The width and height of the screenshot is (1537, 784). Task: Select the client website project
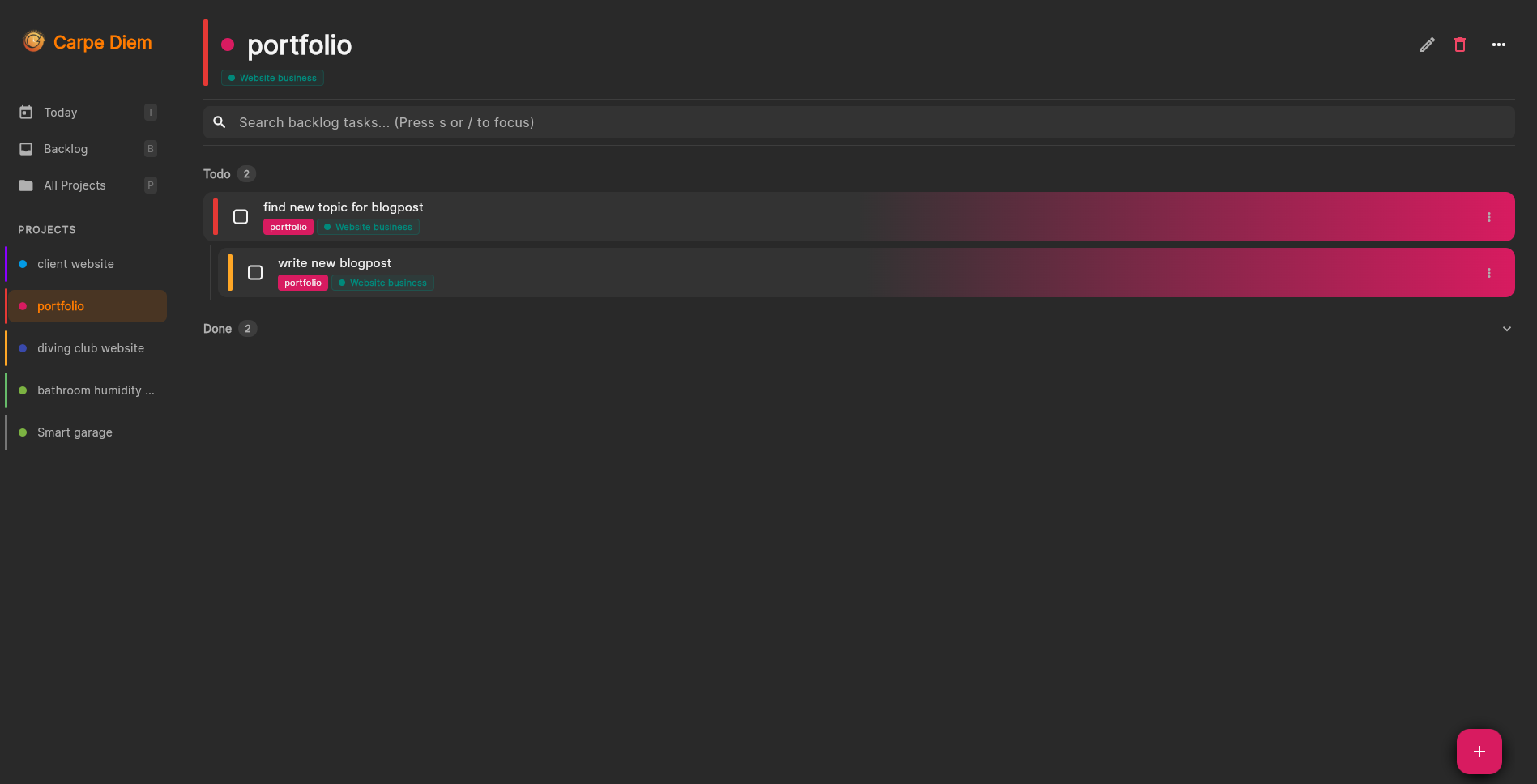[75, 264]
